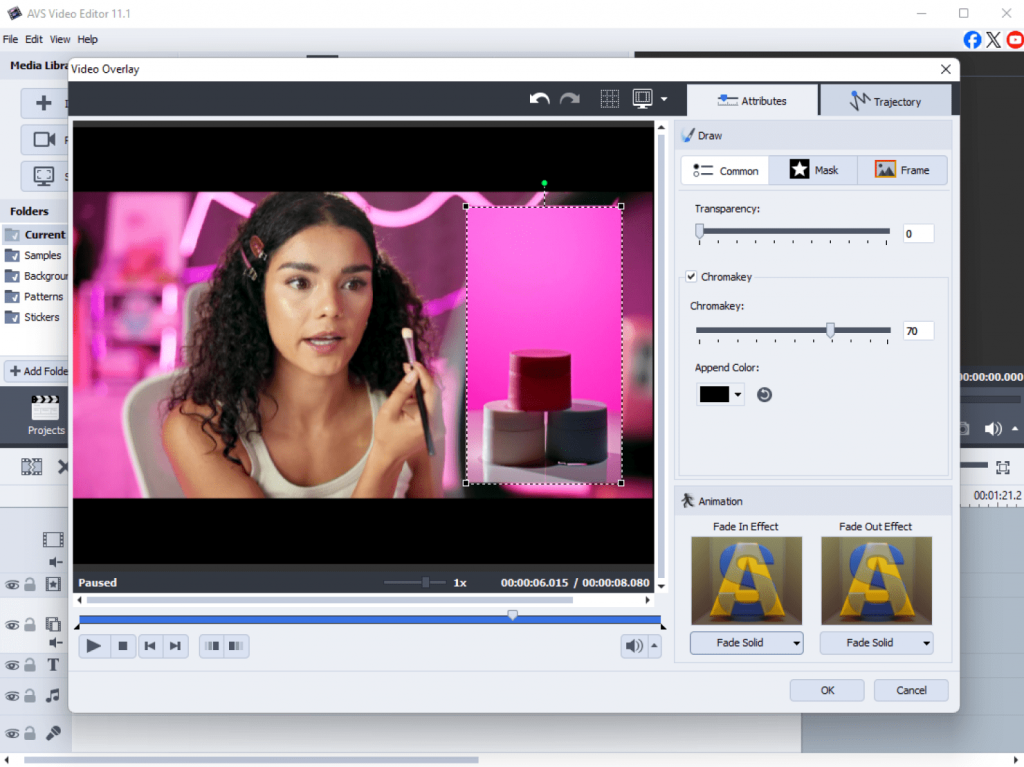Screen dimensions: 1024x767
Task: Click the speaker volume icon in preview
Action: [634, 646]
